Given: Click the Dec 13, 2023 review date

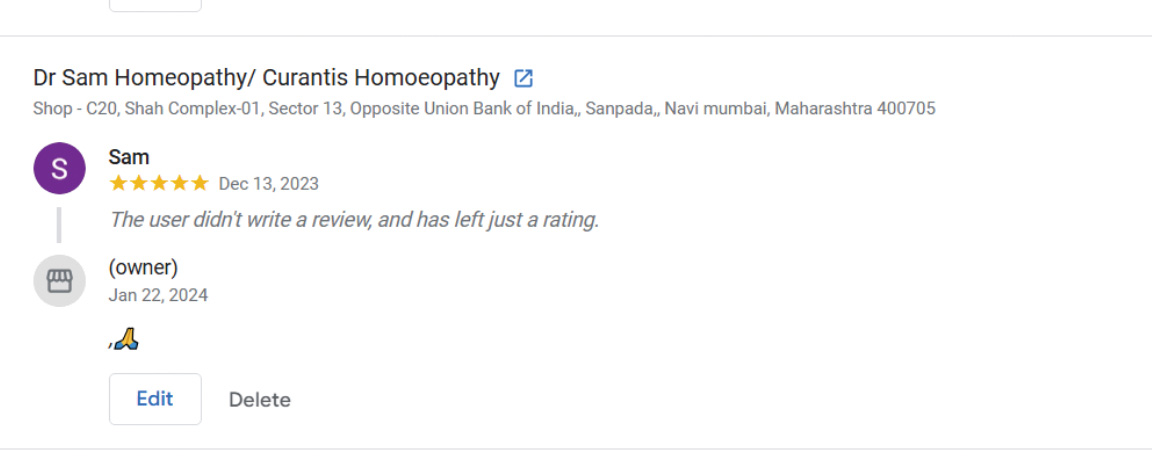Looking at the screenshot, I should coord(268,183).
